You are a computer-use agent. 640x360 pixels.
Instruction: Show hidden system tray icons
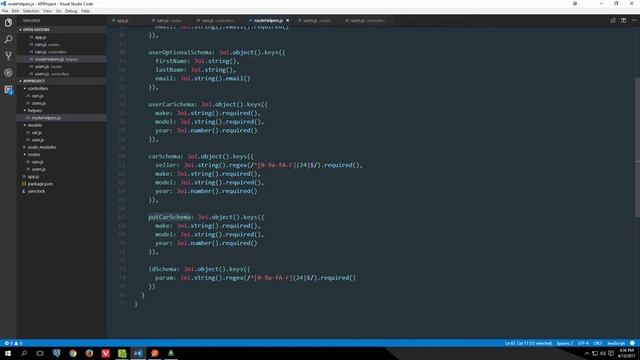(587, 353)
